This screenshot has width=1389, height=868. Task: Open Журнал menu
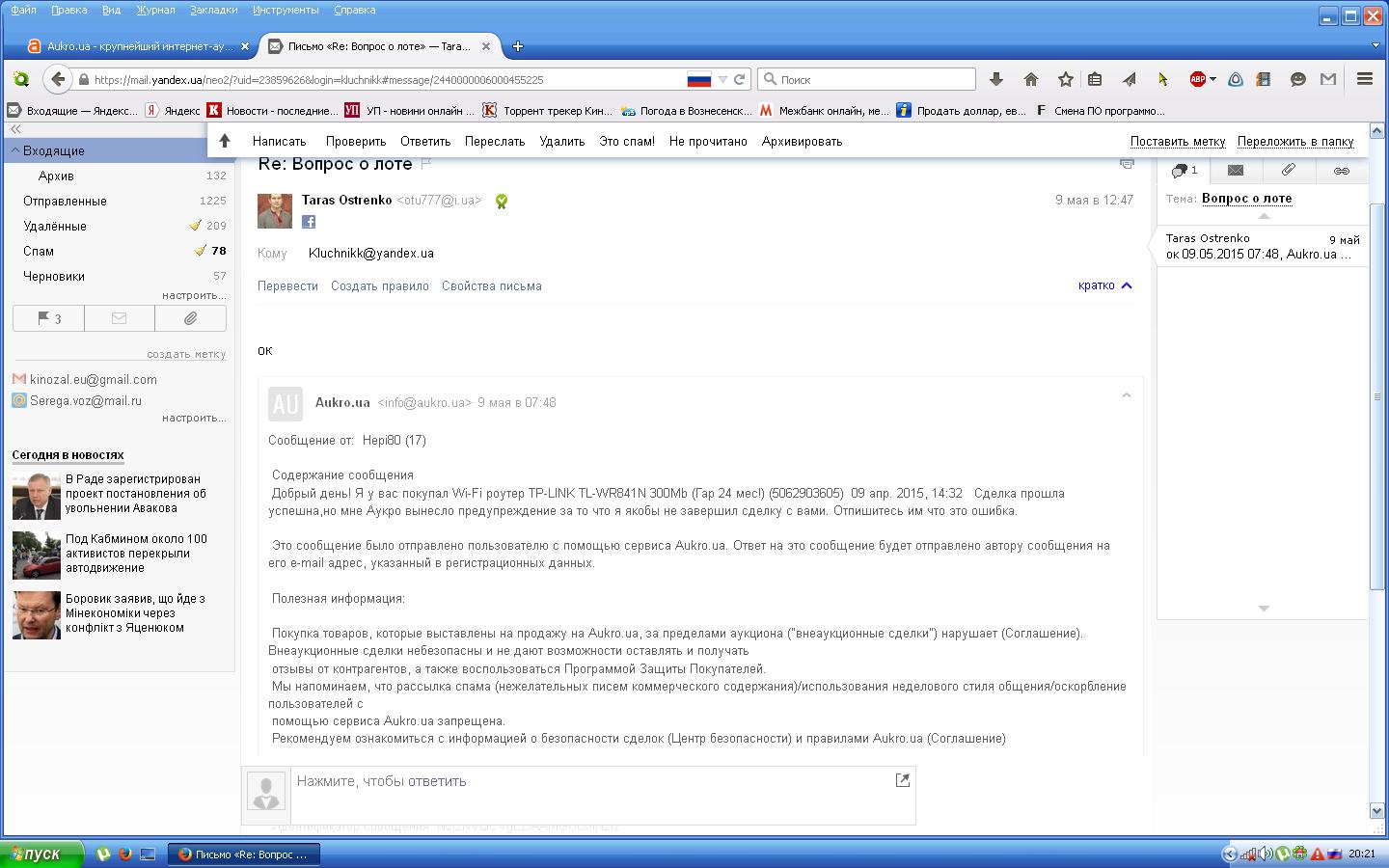(155, 10)
